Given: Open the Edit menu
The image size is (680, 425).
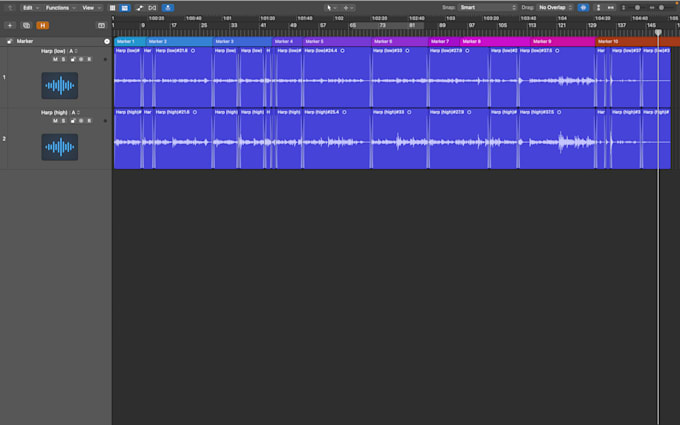Looking at the screenshot, I should (30, 8).
